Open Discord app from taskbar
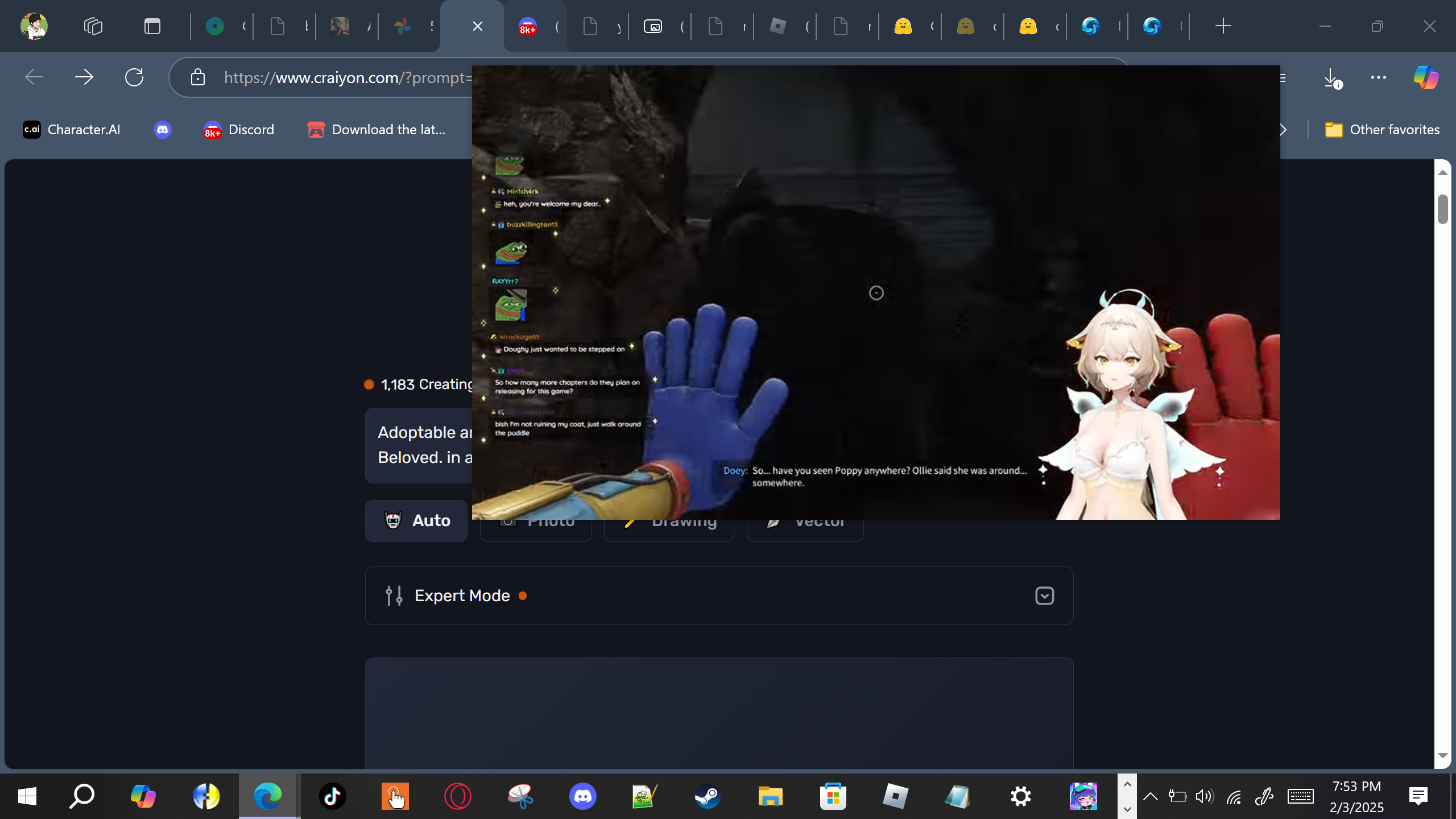 coord(583,796)
